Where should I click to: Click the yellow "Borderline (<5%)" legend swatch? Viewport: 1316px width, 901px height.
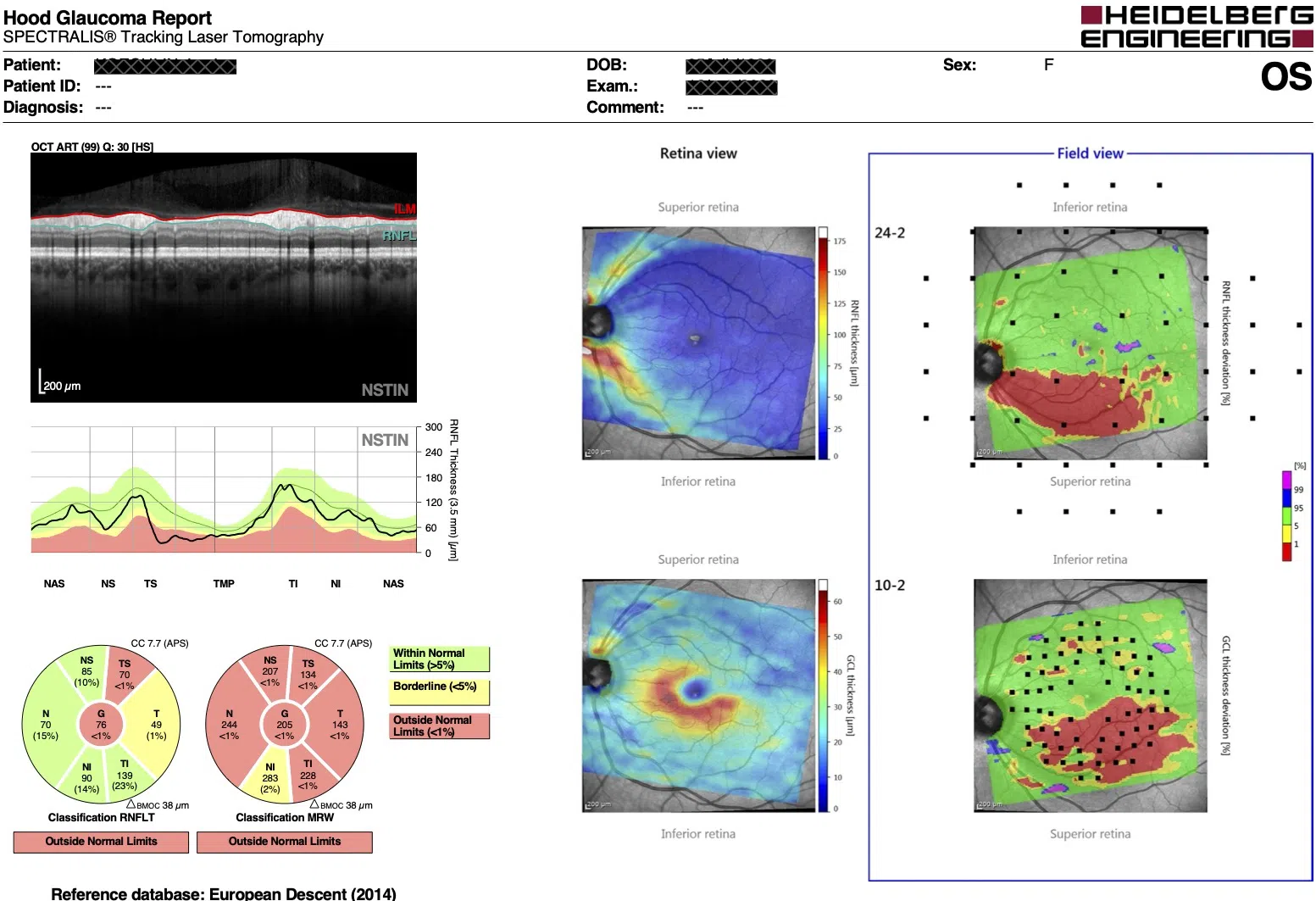[x=440, y=692]
